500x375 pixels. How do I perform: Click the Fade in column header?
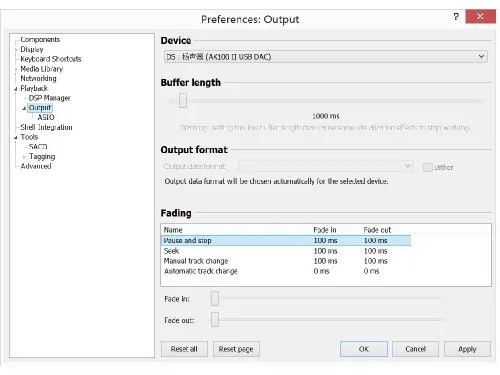[x=325, y=230]
